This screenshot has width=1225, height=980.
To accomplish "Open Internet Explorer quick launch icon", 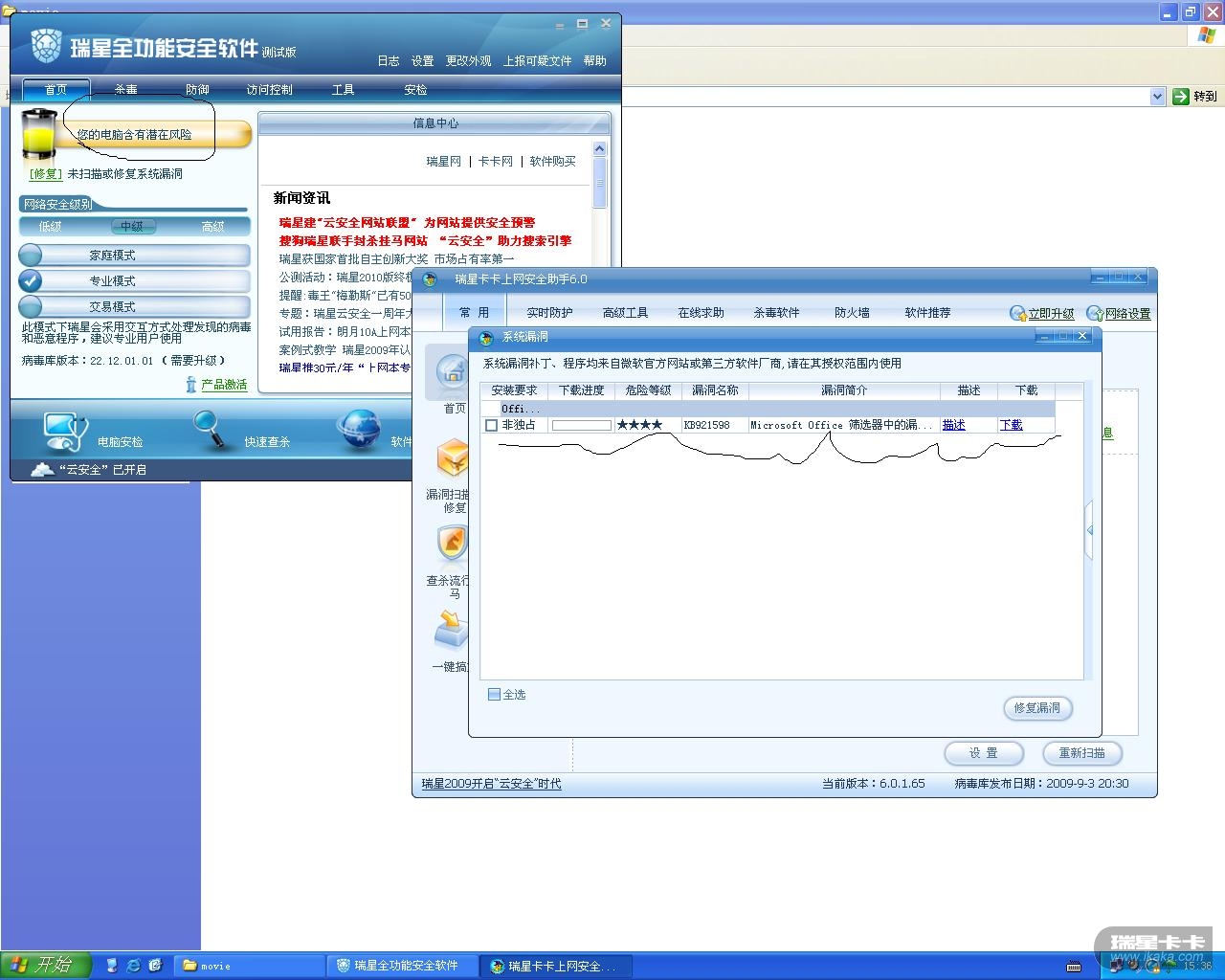I will coord(134,966).
